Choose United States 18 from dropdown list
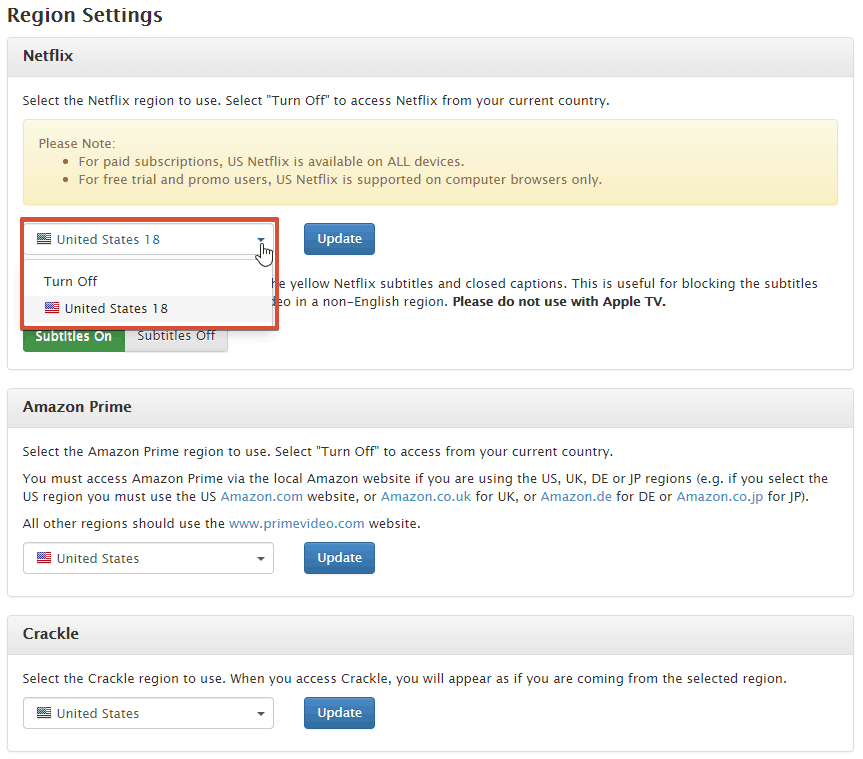The width and height of the screenshot is (863, 759). point(148,308)
